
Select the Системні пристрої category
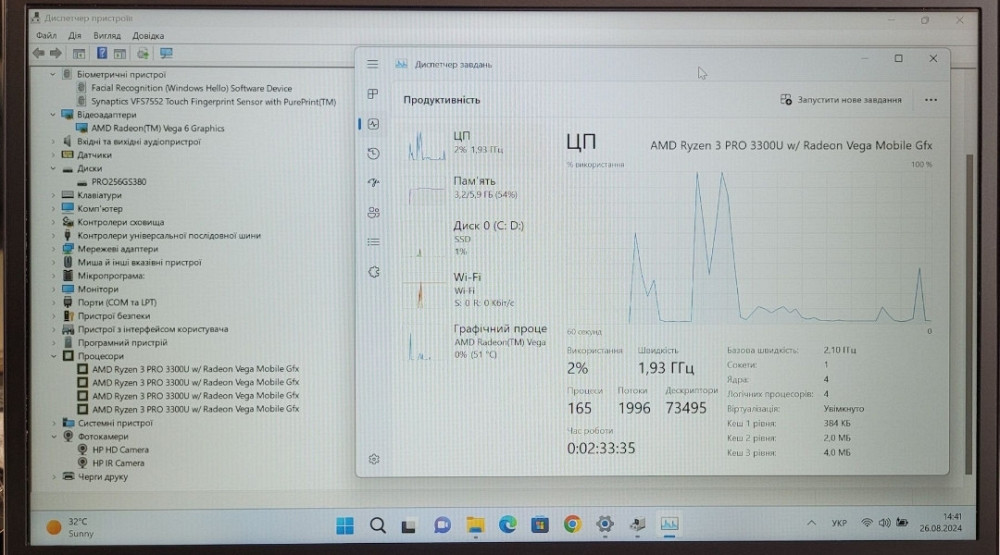pyautogui.click(x=115, y=423)
